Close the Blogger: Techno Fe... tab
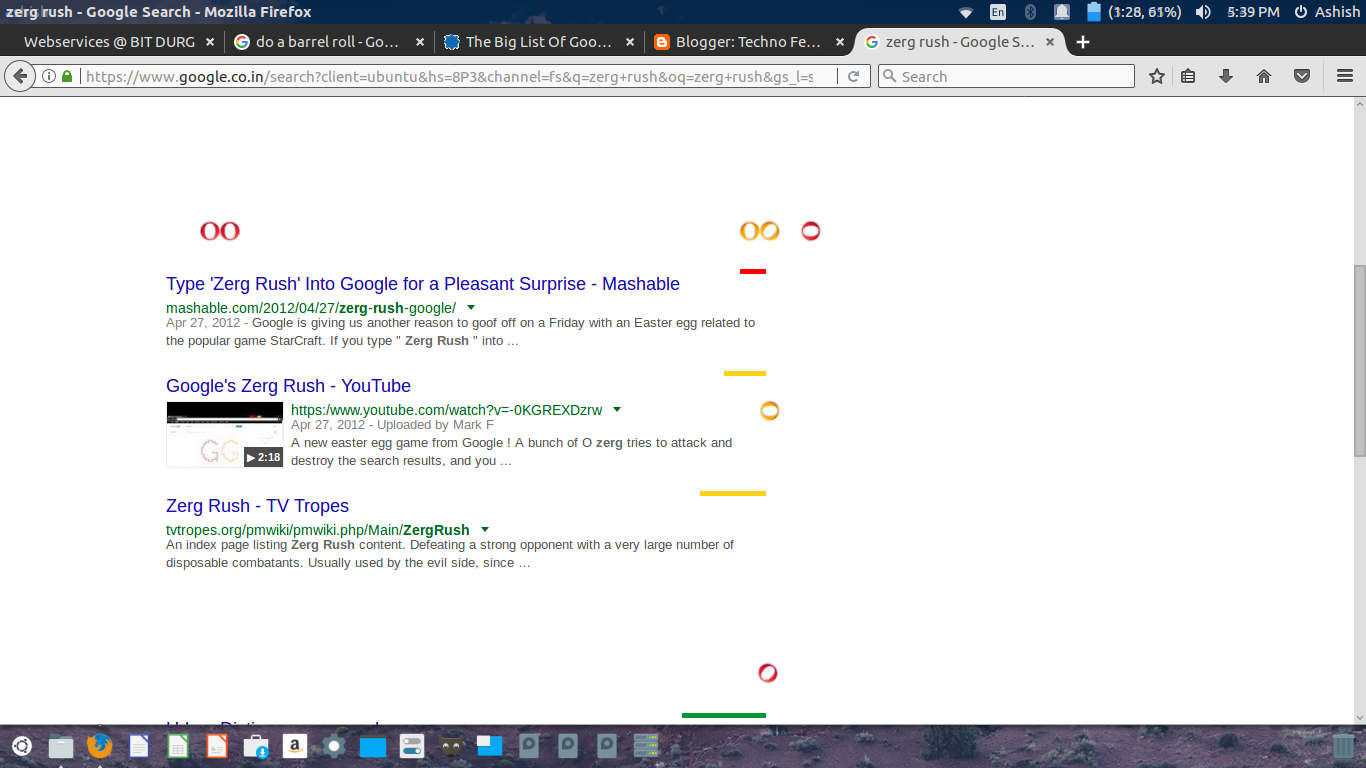Screen dimensions: 1366x768 click(x=839, y=42)
